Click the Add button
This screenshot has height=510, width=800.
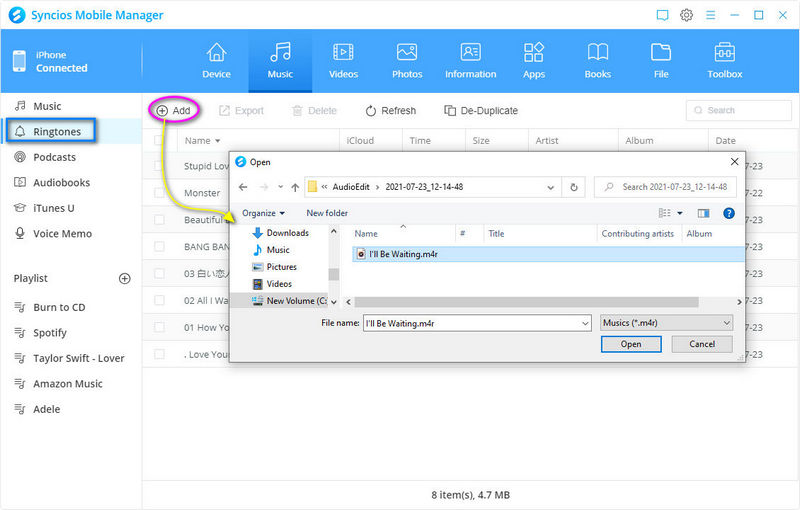(173, 111)
